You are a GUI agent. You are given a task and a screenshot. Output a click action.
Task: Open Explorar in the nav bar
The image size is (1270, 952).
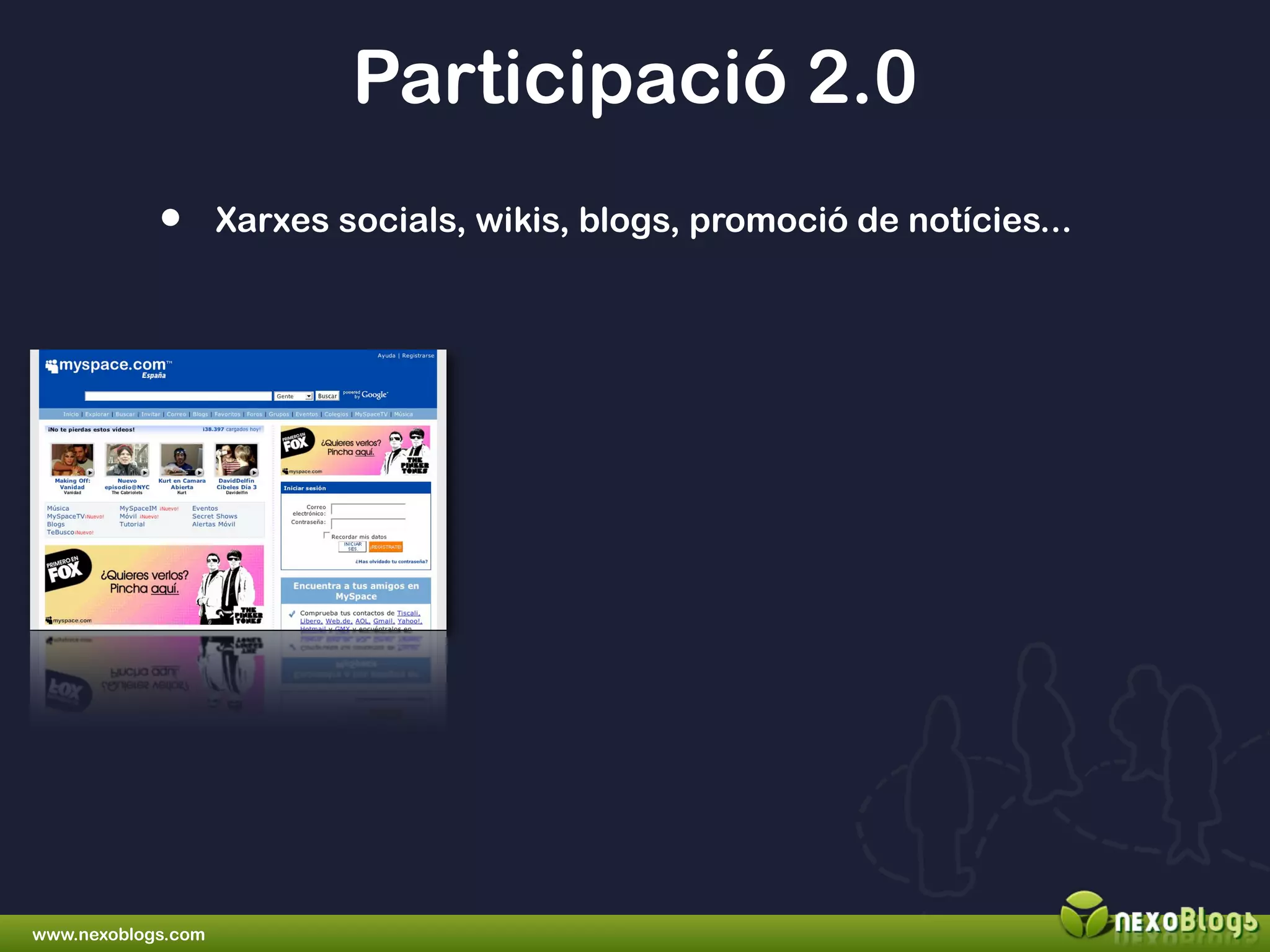click(97, 414)
